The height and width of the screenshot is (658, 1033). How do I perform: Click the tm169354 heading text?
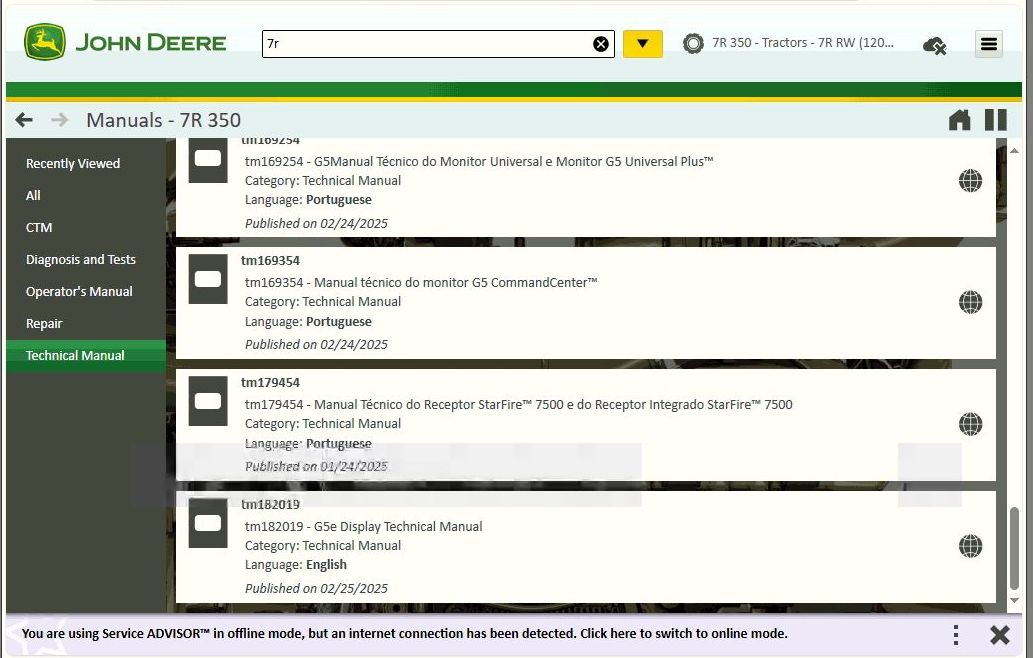(270, 261)
